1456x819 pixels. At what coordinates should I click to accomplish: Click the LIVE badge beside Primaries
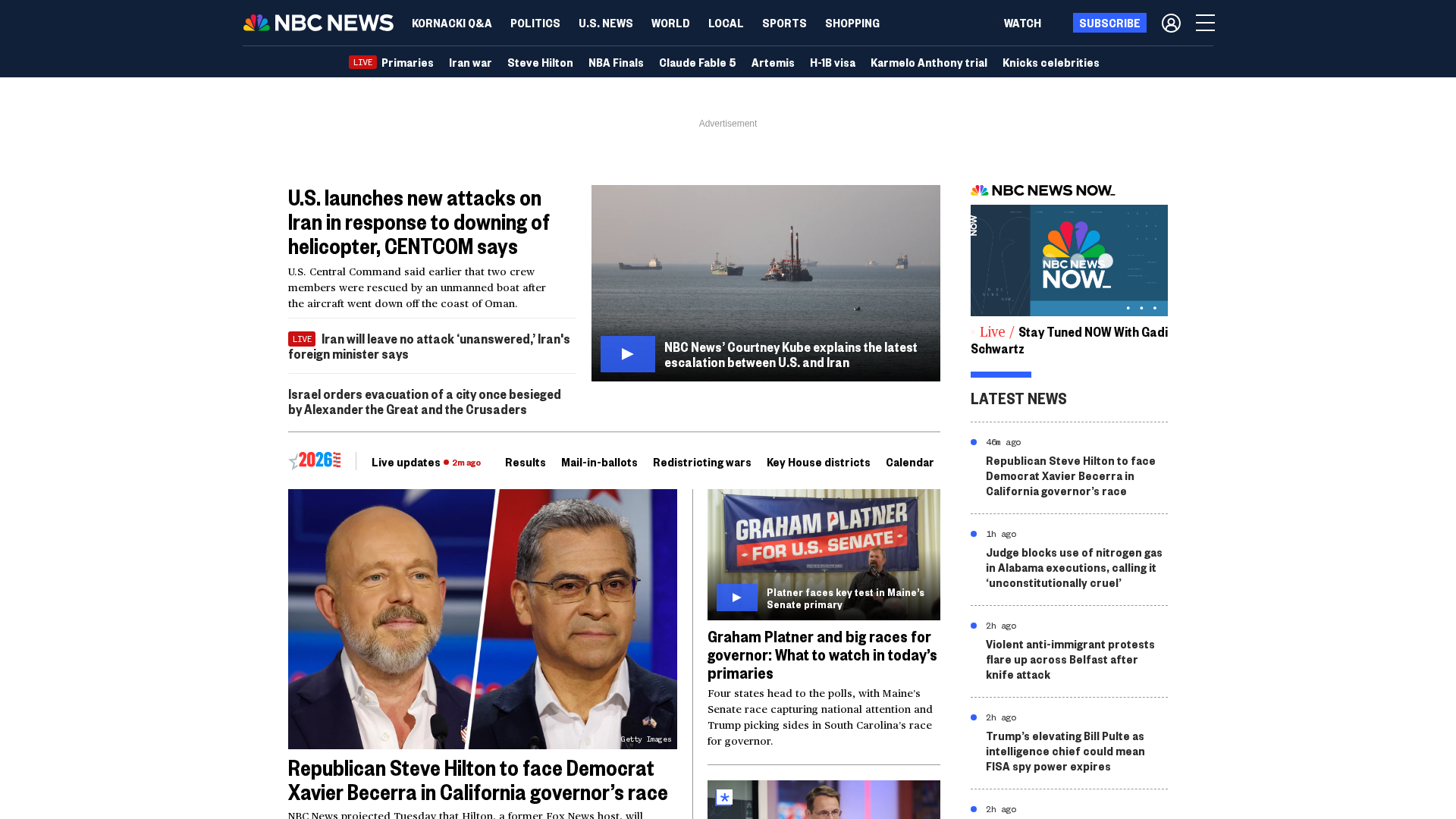click(362, 62)
